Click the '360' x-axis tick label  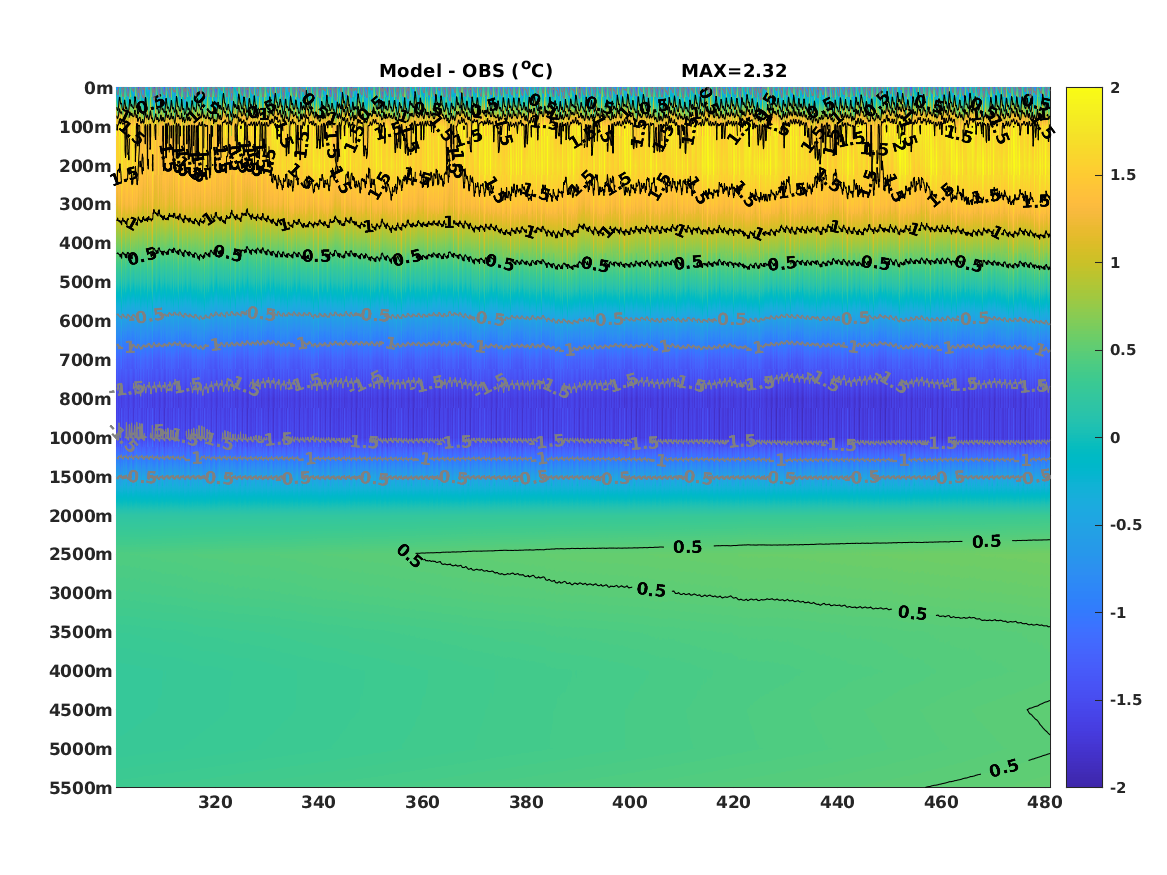coord(422,802)
